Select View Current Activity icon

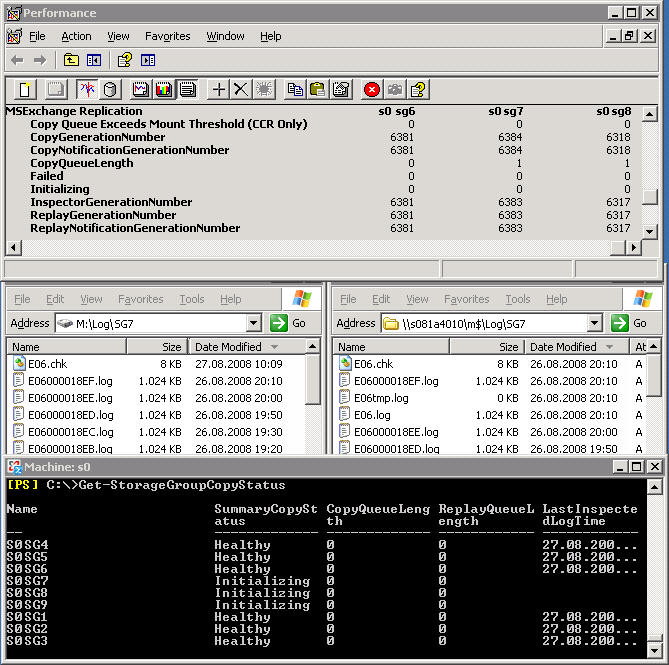click(x=87, y=90)
